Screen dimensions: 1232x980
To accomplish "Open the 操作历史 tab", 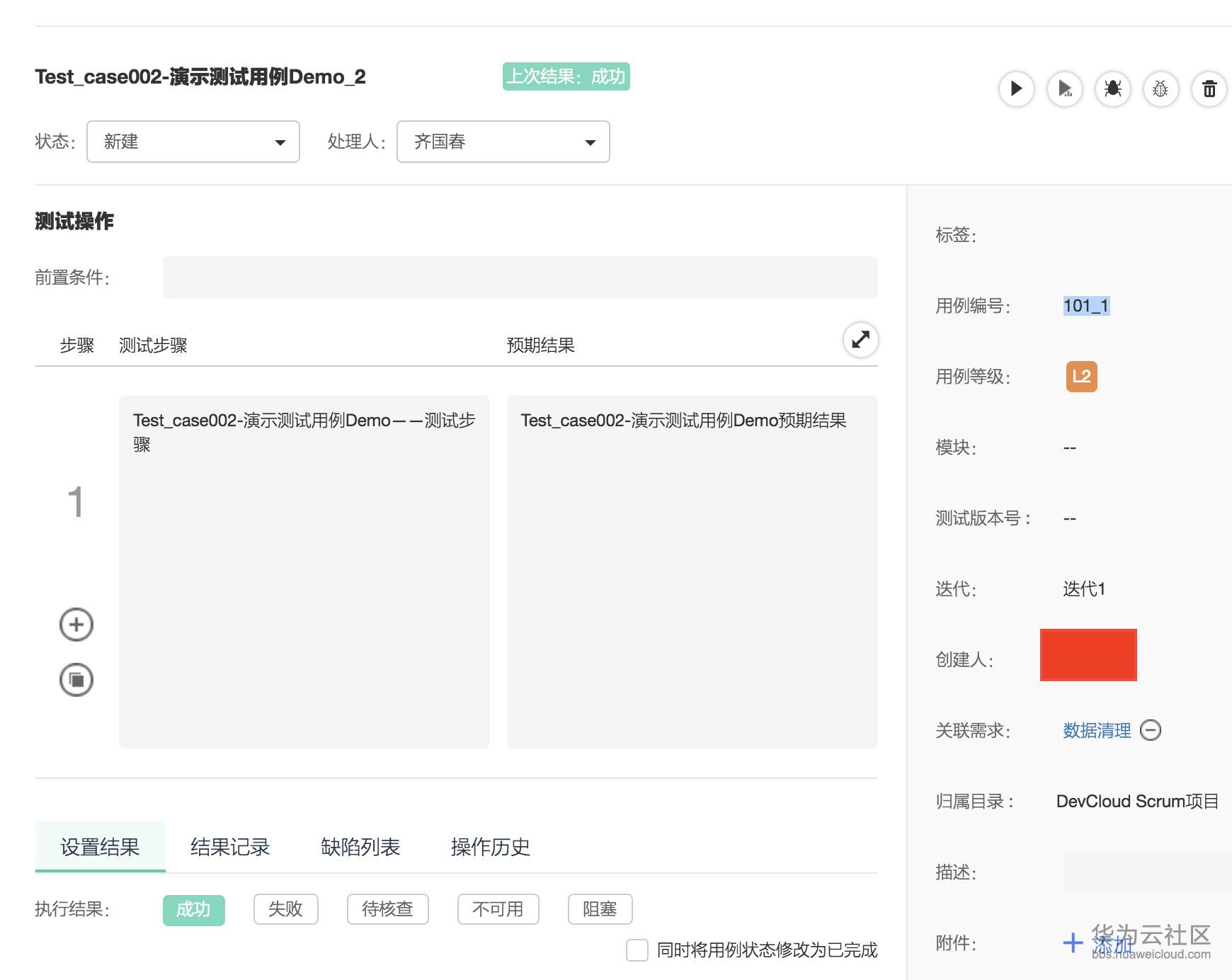I will (491, 847).
